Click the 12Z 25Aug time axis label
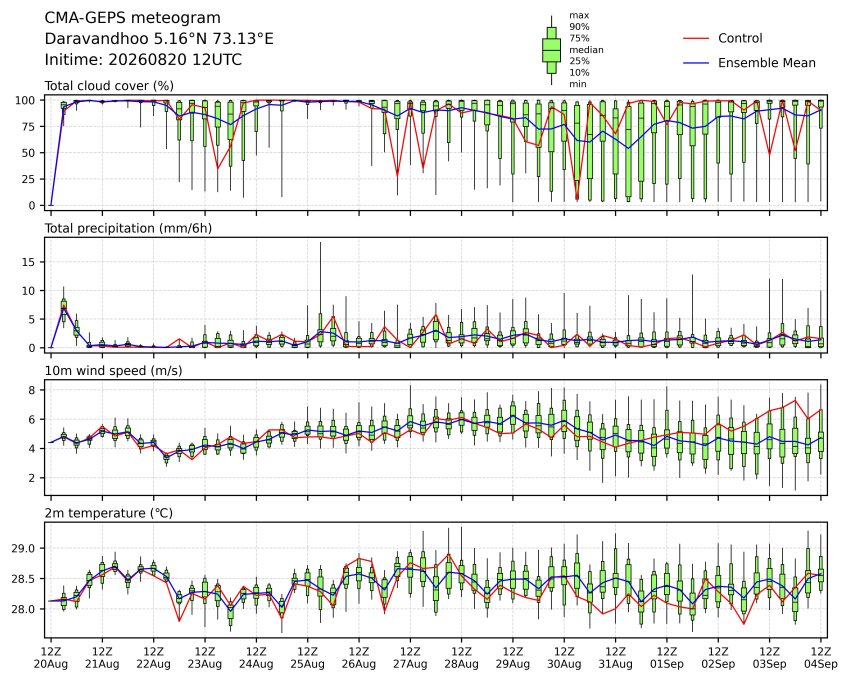This screenshot has height=681, width=849. point(307,658)
